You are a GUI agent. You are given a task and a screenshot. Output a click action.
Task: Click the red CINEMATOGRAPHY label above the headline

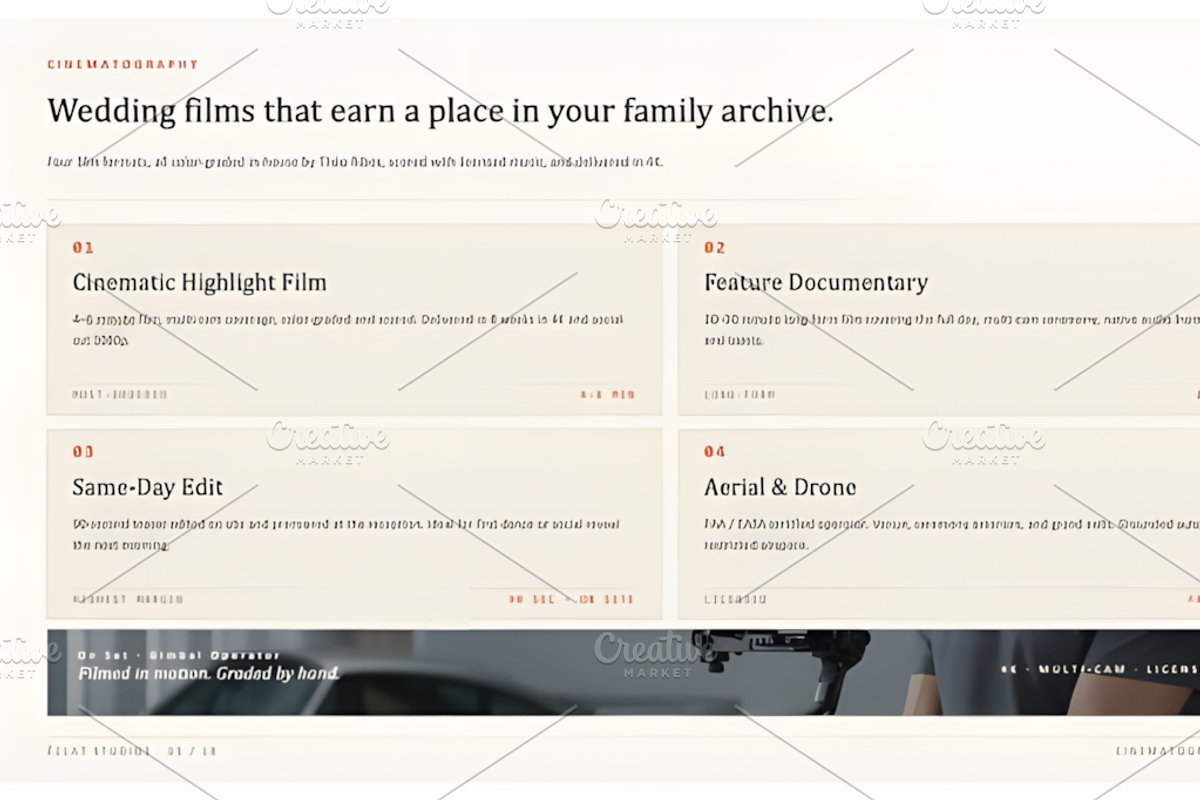(123, 64)
